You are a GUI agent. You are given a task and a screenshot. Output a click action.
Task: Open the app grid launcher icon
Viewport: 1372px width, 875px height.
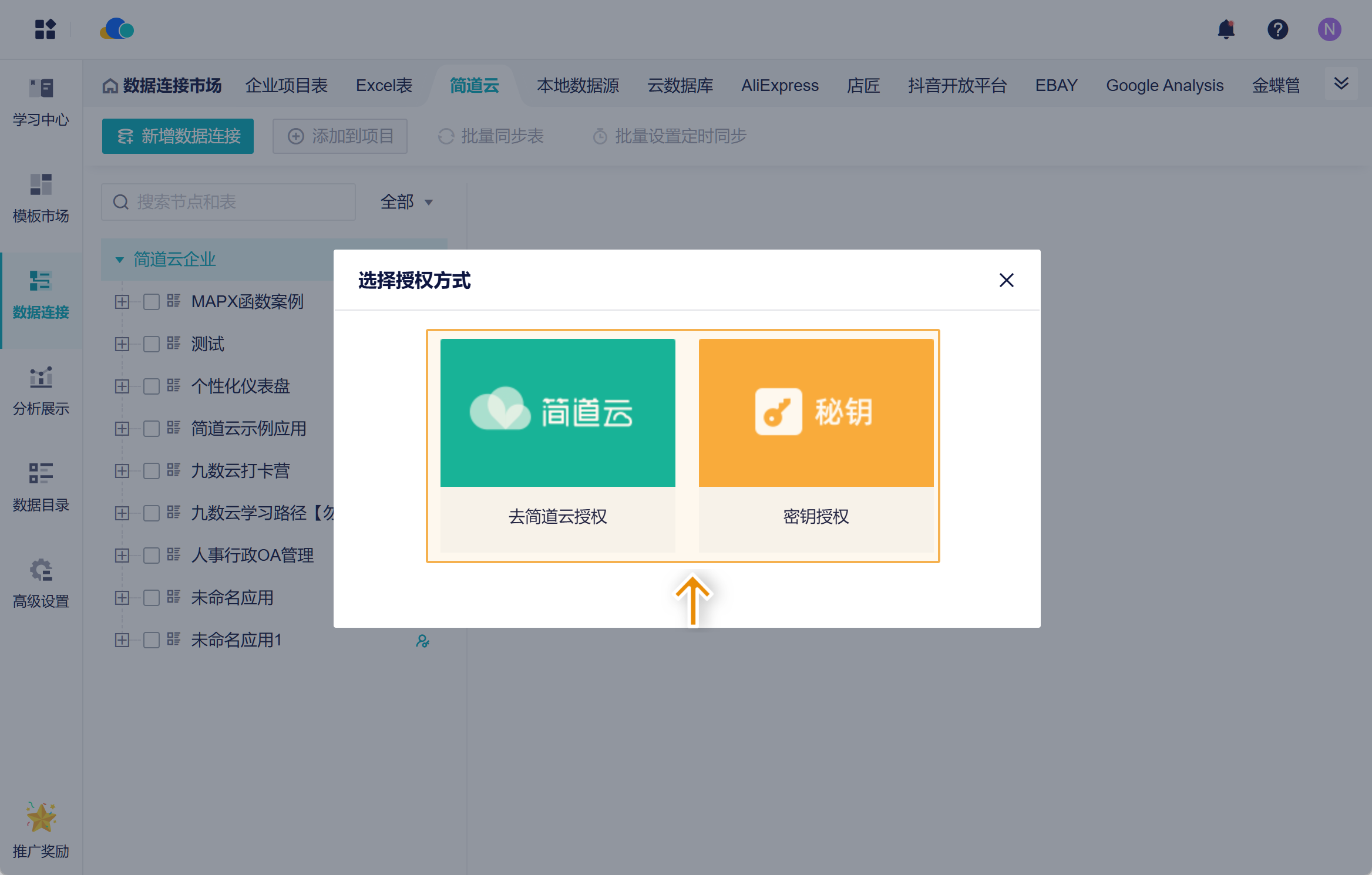[45, 29]
